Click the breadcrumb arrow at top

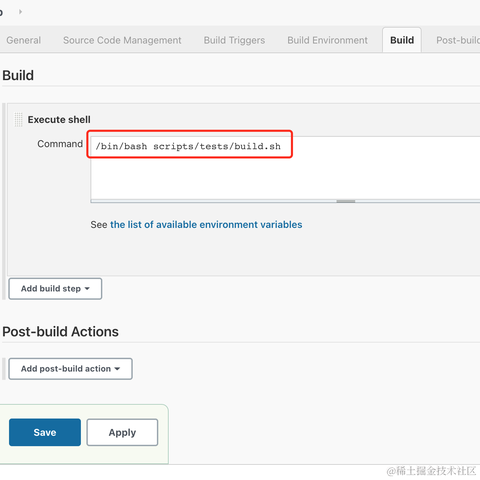pyautogui.click(x=20, y=12)
